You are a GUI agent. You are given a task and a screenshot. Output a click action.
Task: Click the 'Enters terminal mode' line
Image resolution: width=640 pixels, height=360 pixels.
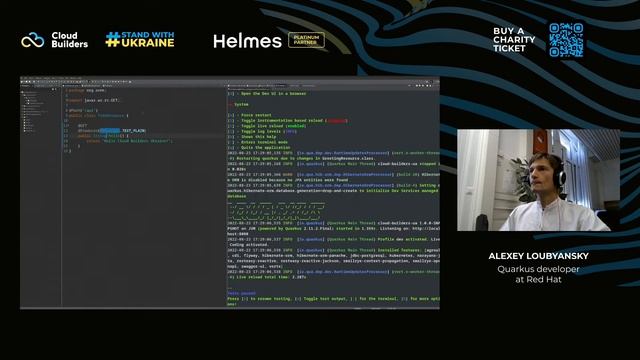point(258,142)
